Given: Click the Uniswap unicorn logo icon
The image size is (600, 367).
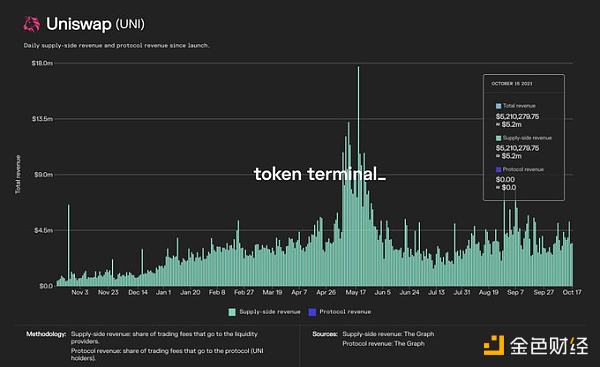Looking at the screenshot, I should coord(31,24).
